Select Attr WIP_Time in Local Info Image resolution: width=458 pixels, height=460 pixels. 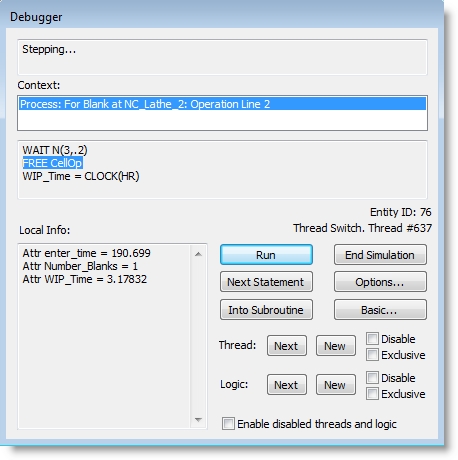coord(85,279)
